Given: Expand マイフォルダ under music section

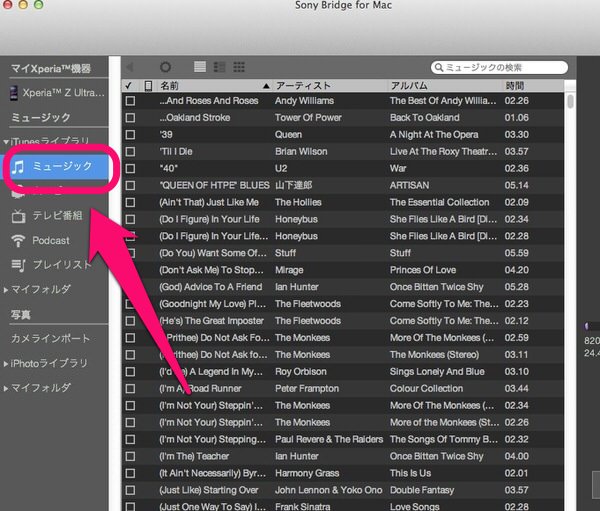Looking at the screenshot, I should coord(6,290).
